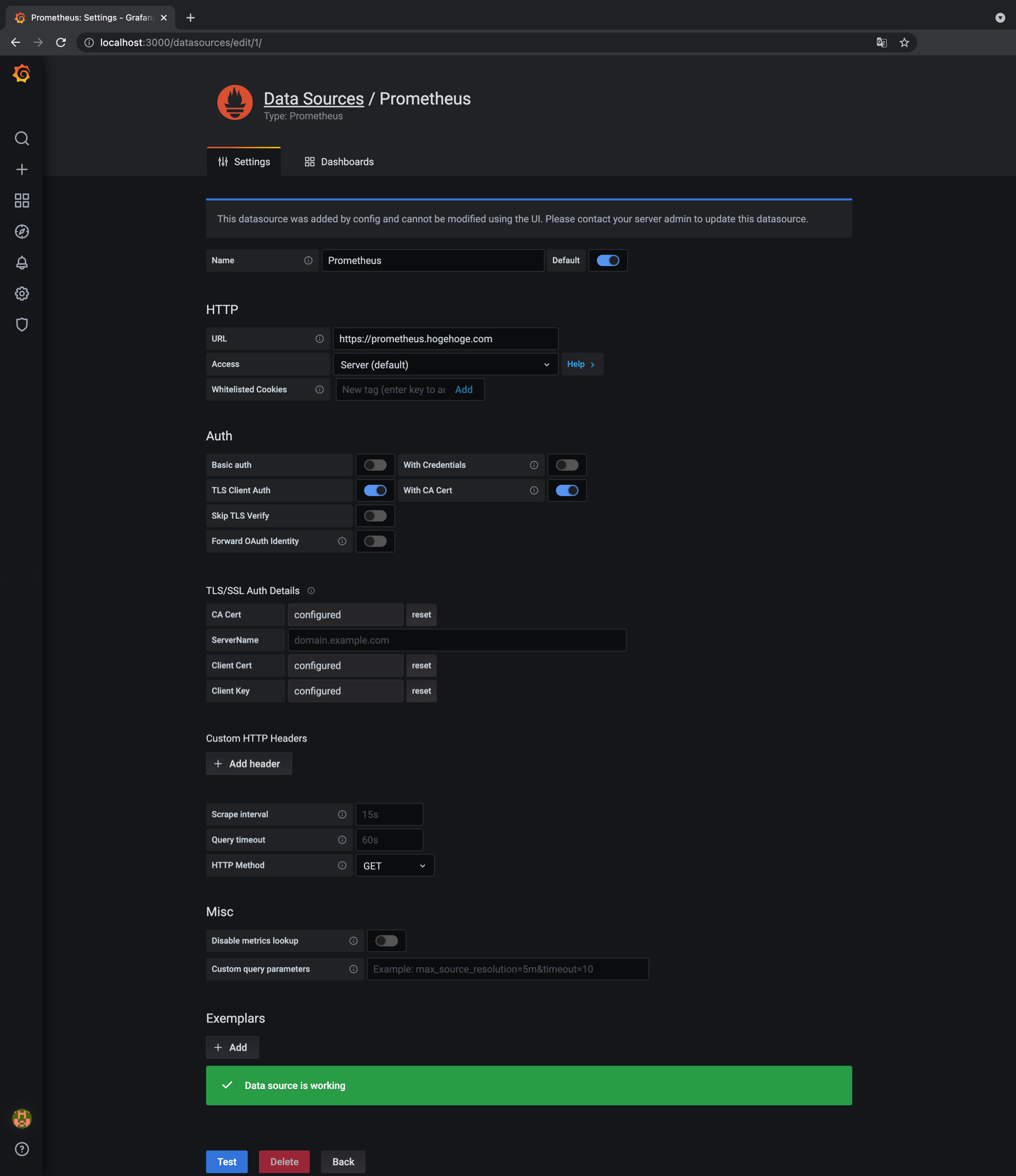Follow the Data Sources breadcrumb link

[314, 99]
